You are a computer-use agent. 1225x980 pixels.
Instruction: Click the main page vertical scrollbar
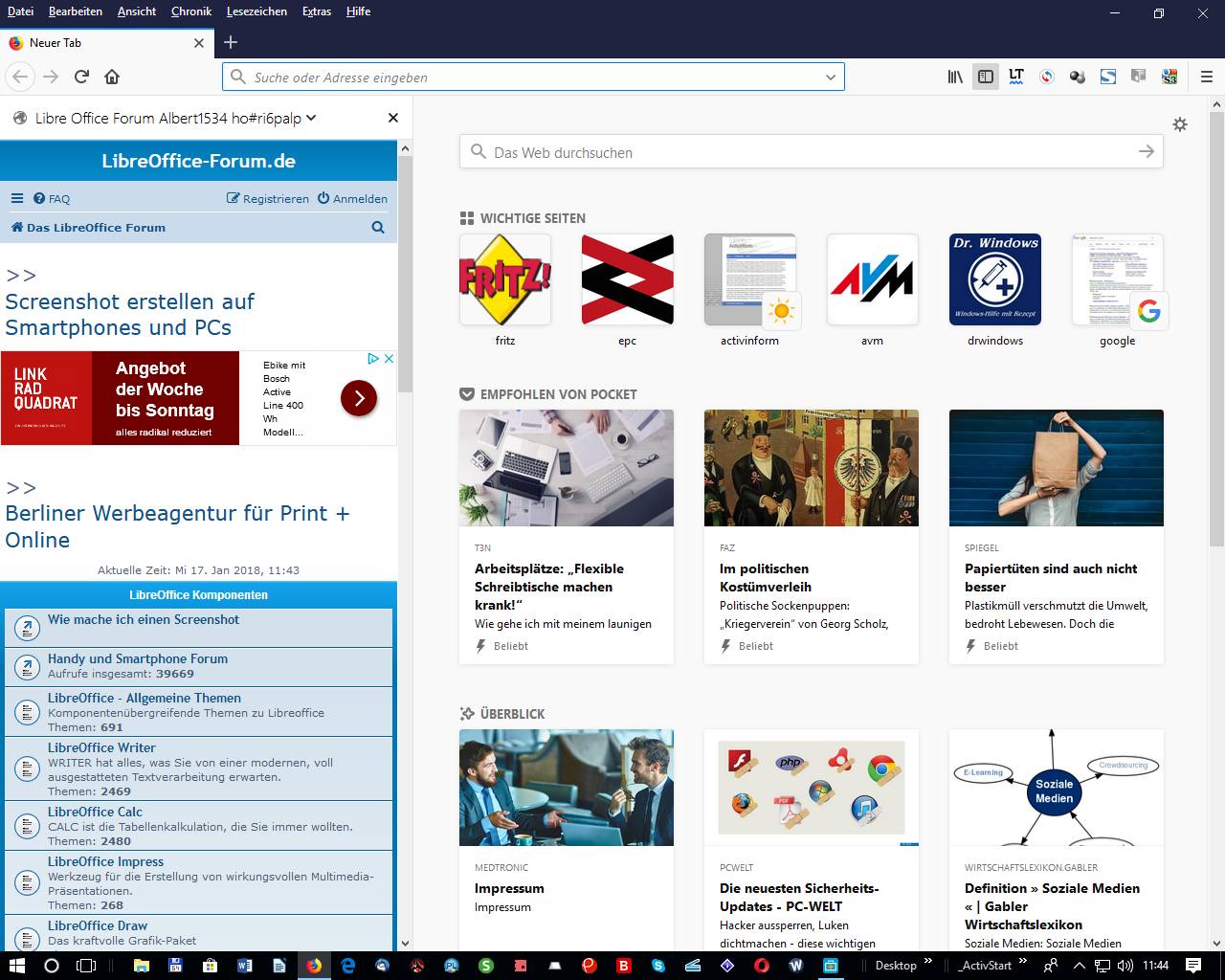tap(1217, 328)
